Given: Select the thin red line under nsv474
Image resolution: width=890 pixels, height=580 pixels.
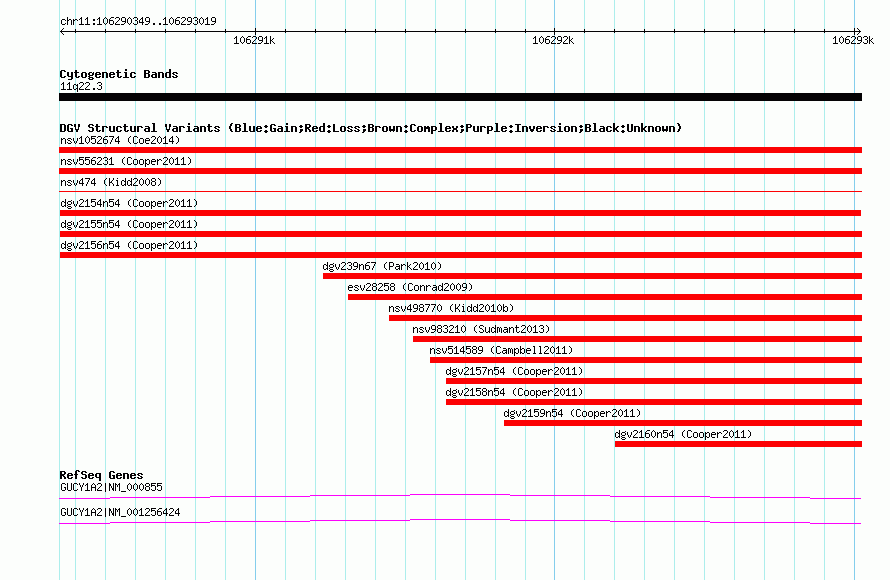Looking at the screenshot, I should pyautogui.click(x=460, y=191).
